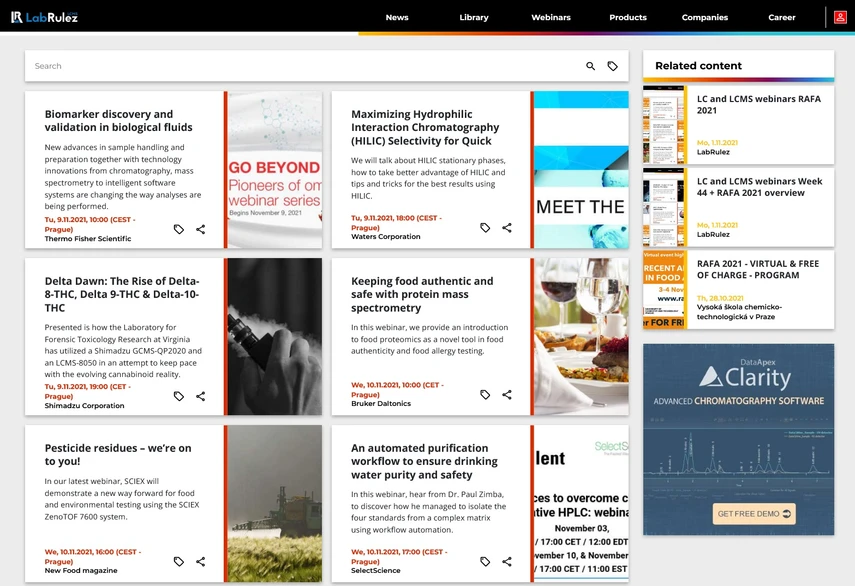Screen dimensions: 855x586
Task: Select Career in the top navigation
Action: click(781, 17)
